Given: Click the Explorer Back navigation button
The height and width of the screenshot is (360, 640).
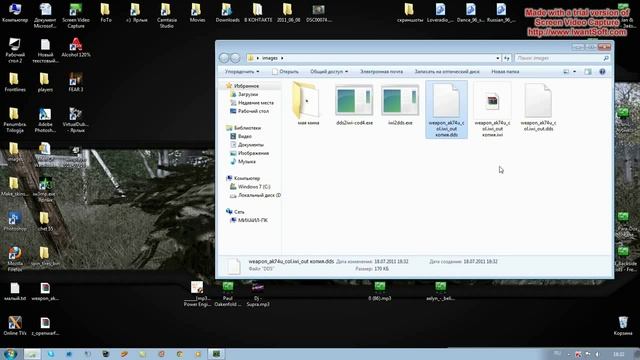Looking at the screenshot, I should coord(224,58).
